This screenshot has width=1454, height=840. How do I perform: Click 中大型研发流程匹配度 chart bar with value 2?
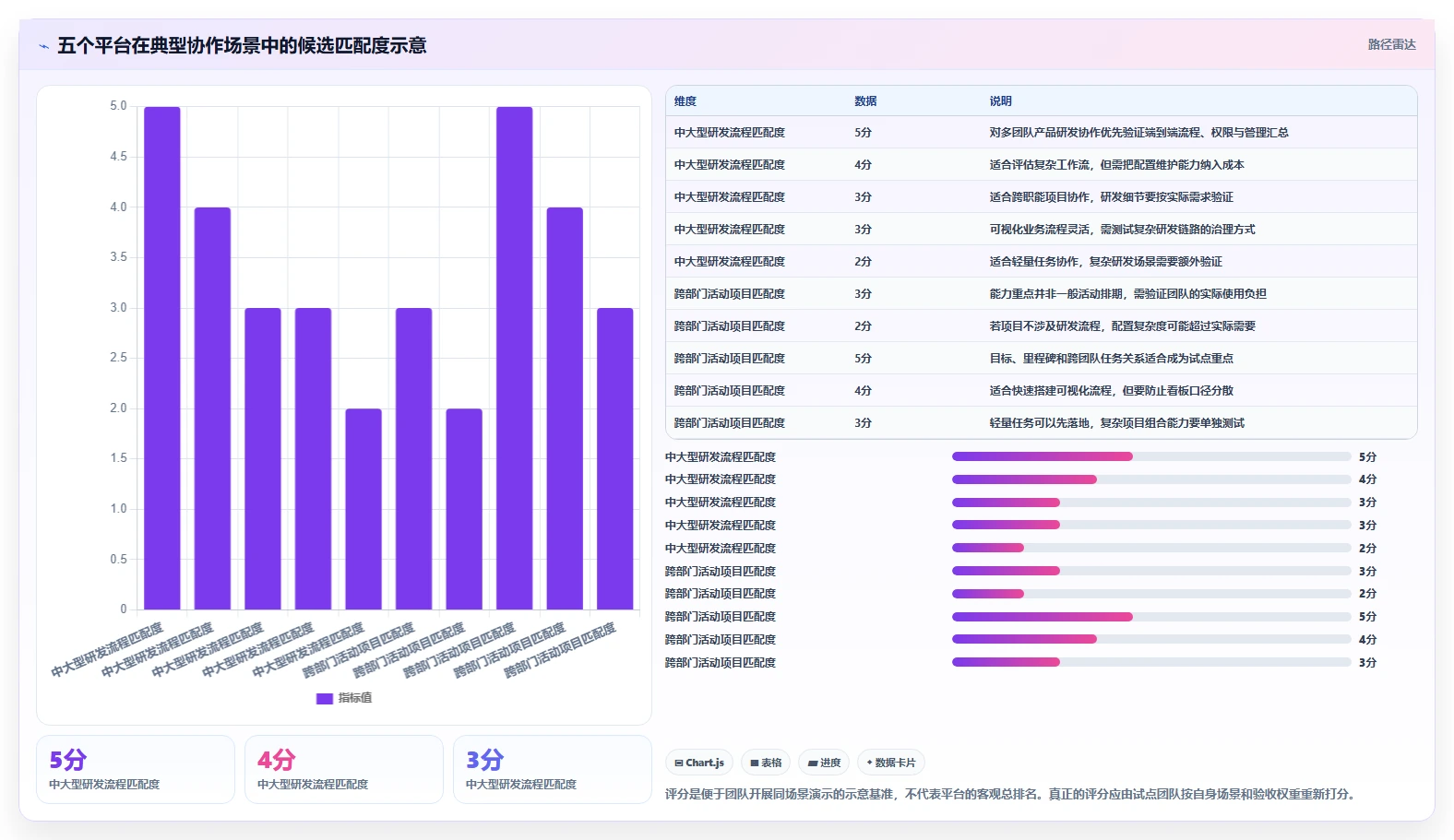click(363, 509)
